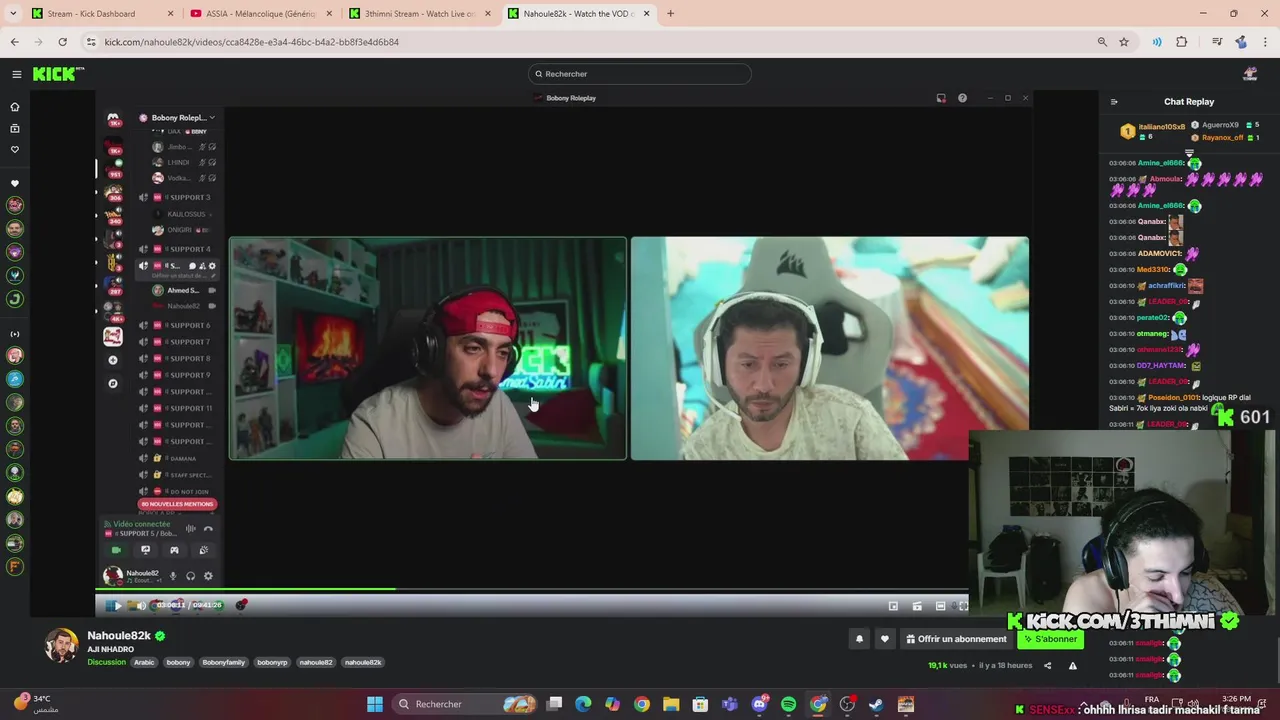Click Offrir un abonnement button
Image resolution: width=1280 pixels, height=720 pixels.
point(956,639)
